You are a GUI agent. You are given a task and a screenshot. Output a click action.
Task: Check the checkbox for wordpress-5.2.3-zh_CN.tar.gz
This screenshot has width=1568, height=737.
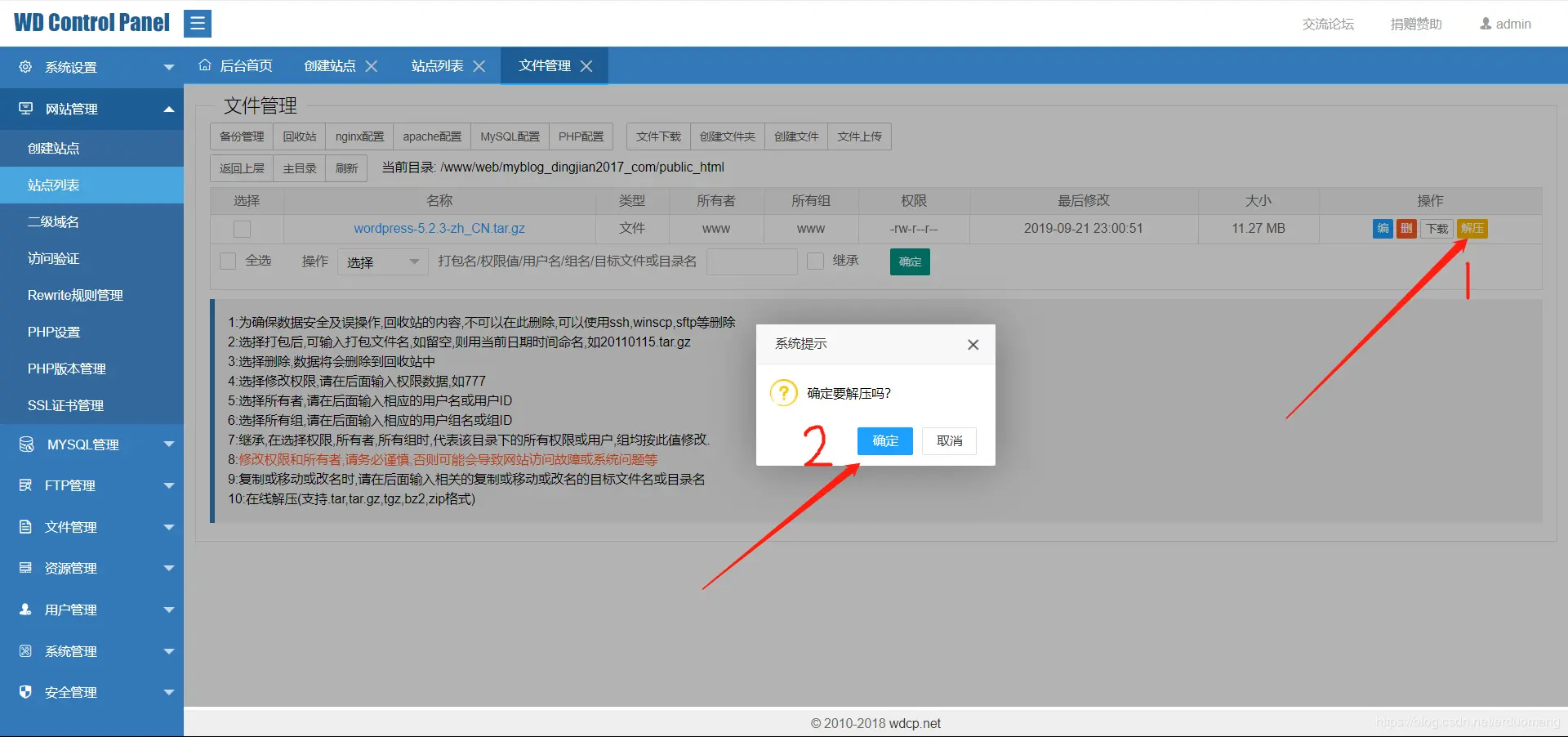242,229
